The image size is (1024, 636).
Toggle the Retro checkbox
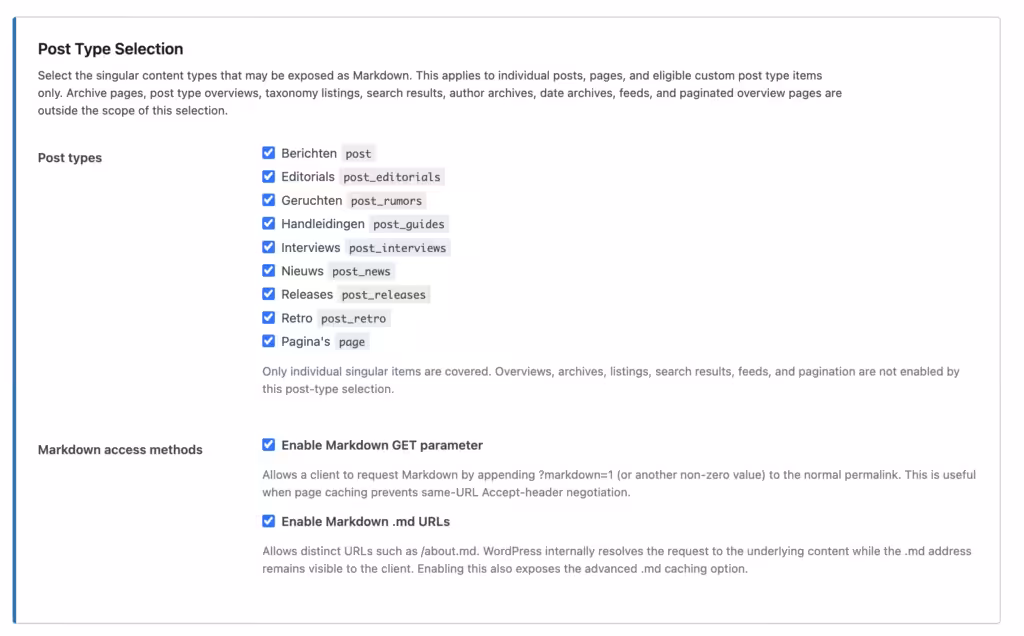click(268, 317)
